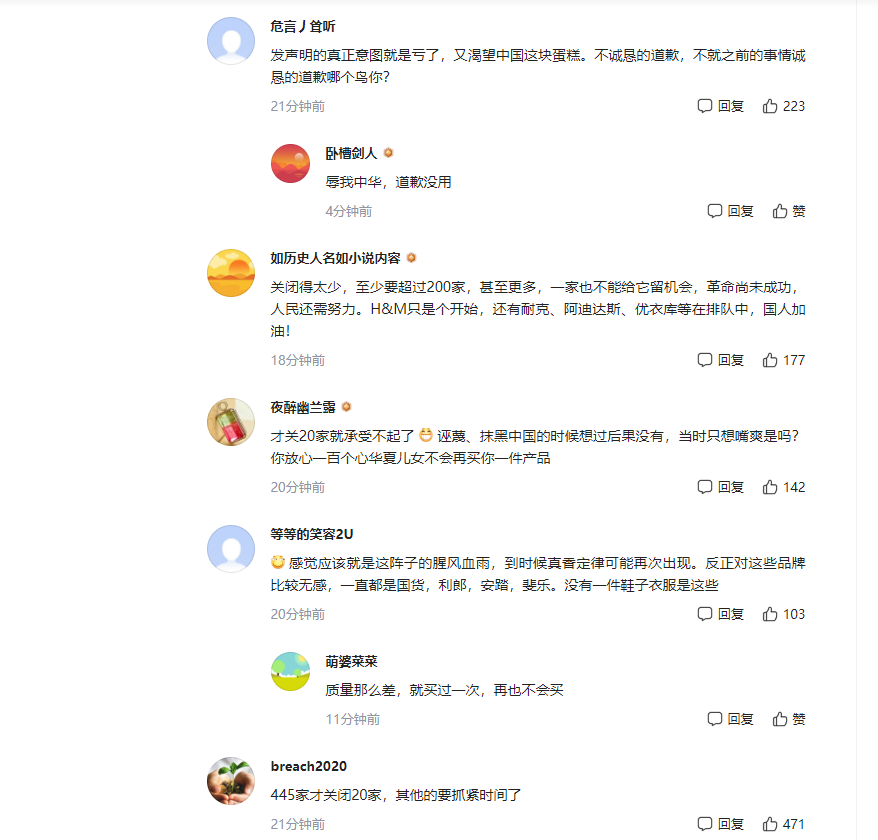The width and height of the screenshot is (878, 840).
Task: Reply to 萌婆菜菜's comment
Action: 730,719
